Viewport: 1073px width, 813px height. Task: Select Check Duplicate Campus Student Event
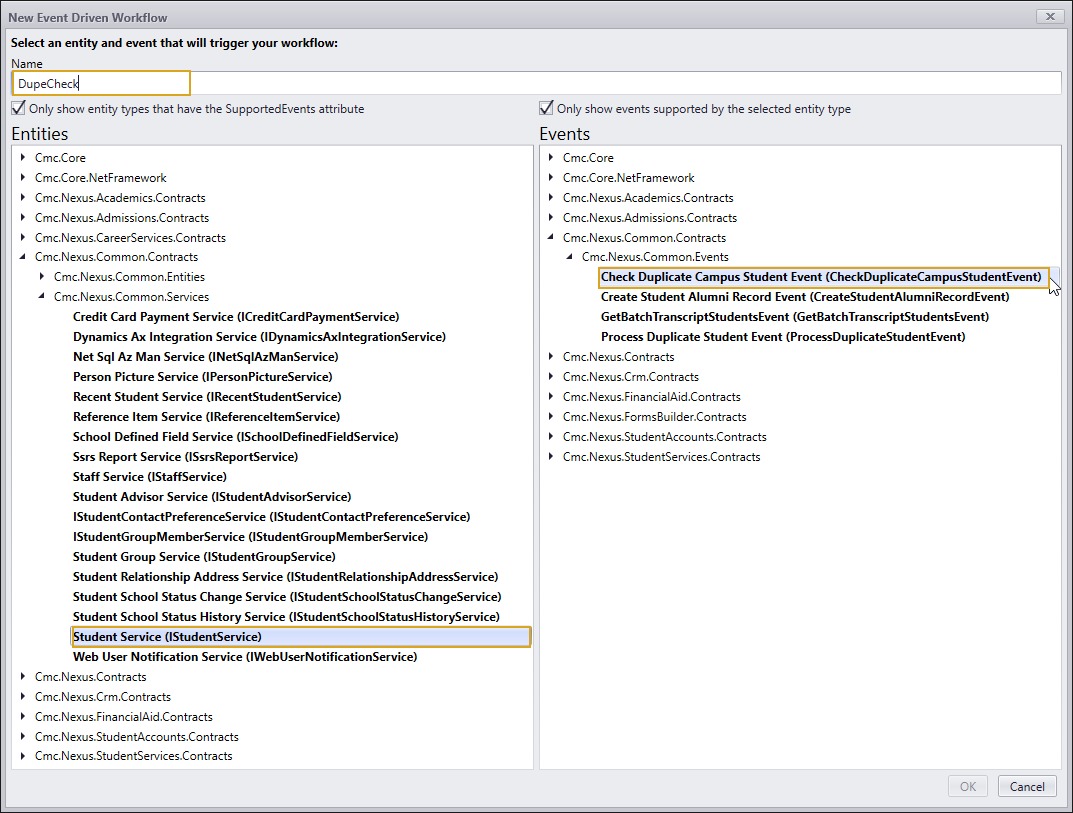point(820,277)
